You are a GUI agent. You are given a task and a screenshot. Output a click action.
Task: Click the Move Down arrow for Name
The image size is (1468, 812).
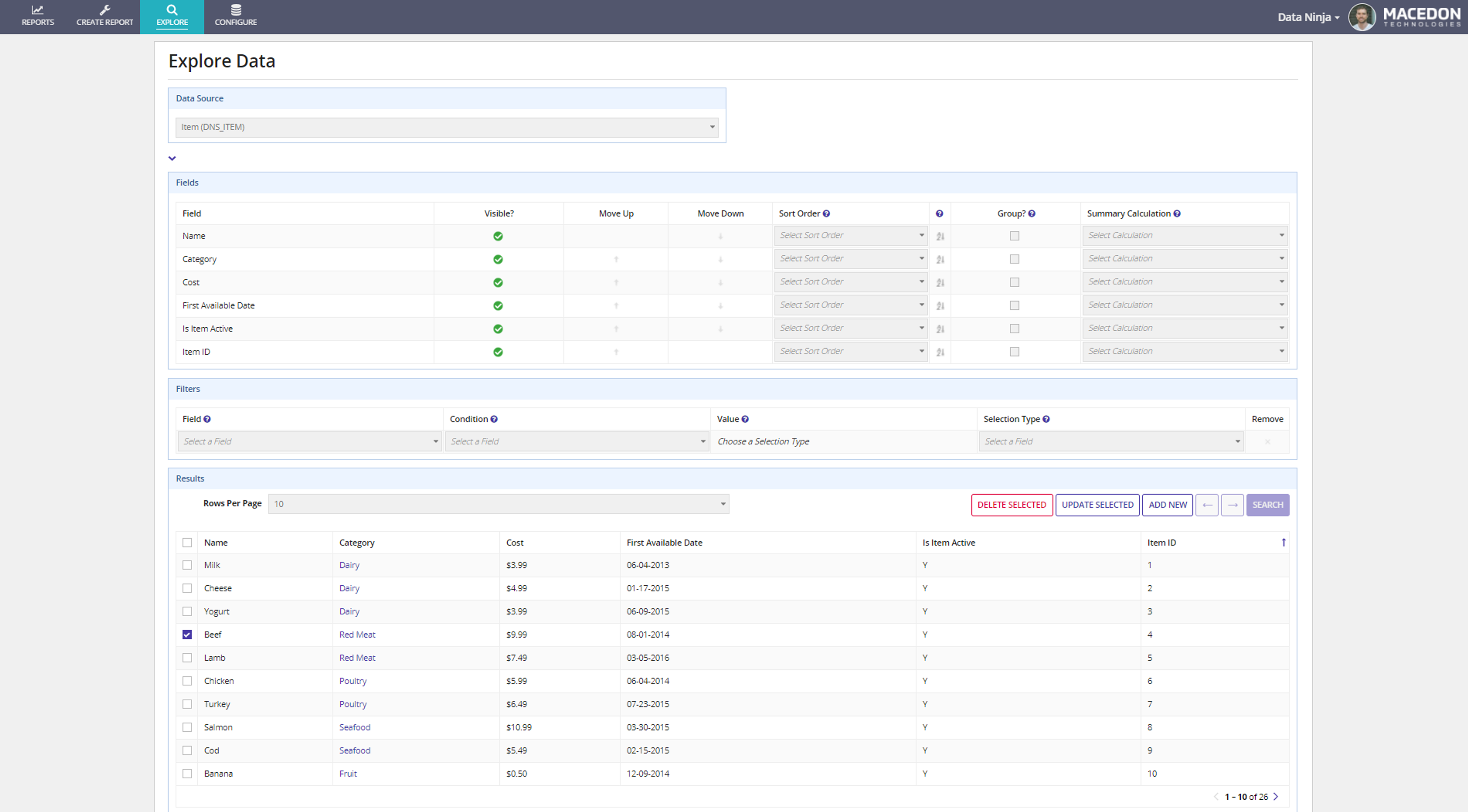[x=720, y=236]
